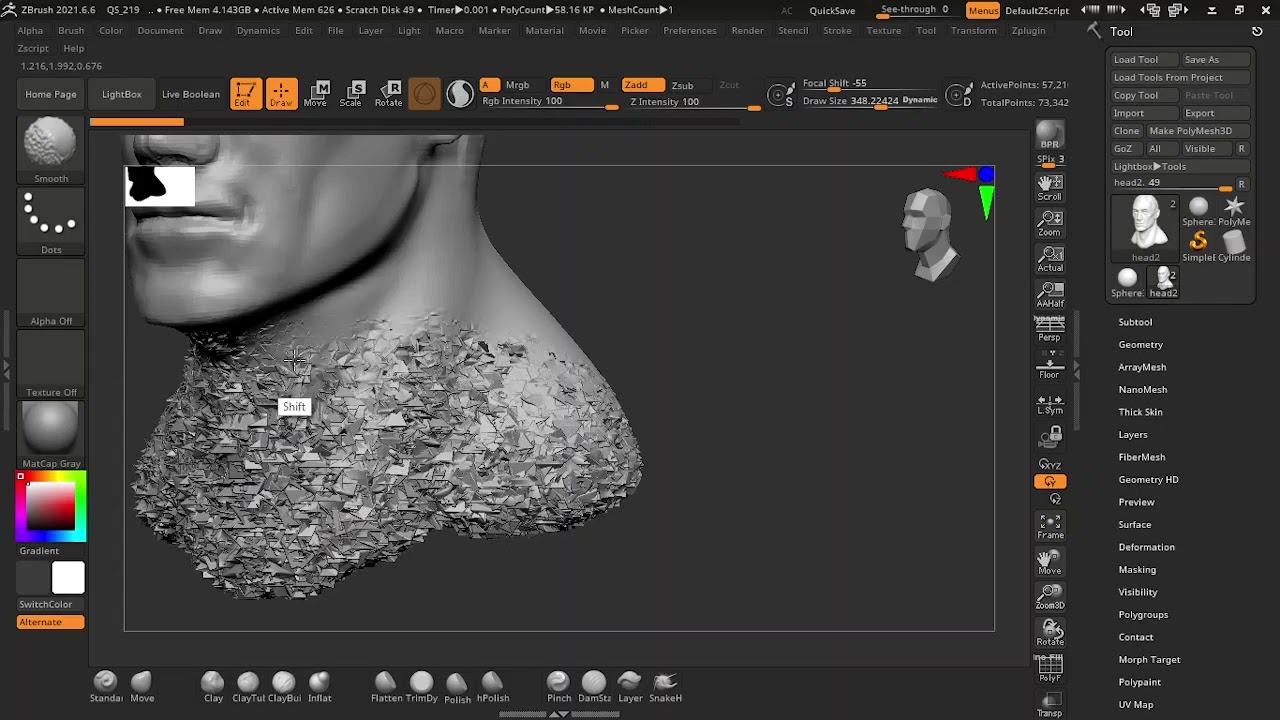Select the PolyMesh star tool thumbnail

pos(1234,209)
